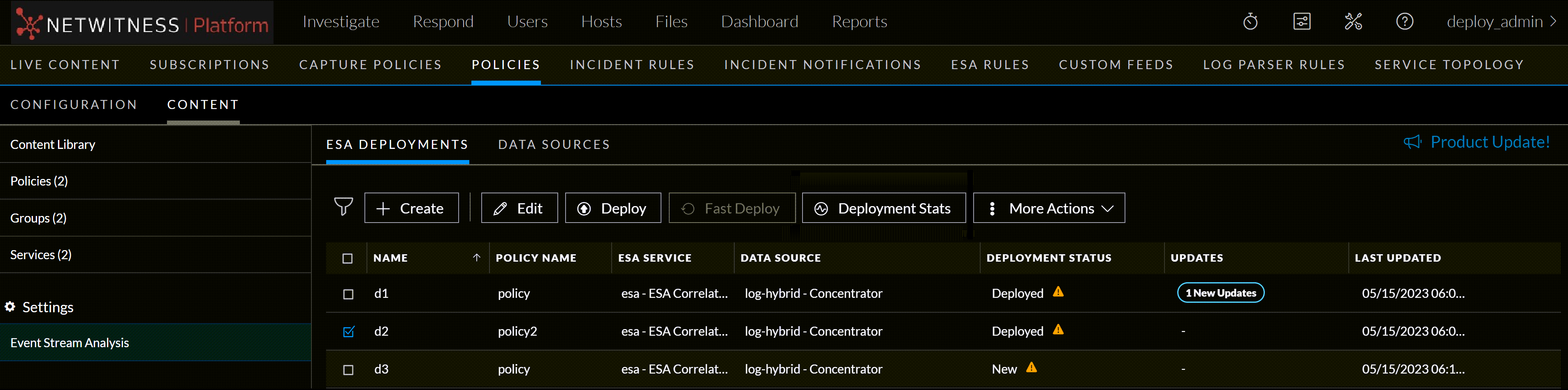Open the Help question mark icon
This screenshot has height=390, width=1568.
(1404, 21)
